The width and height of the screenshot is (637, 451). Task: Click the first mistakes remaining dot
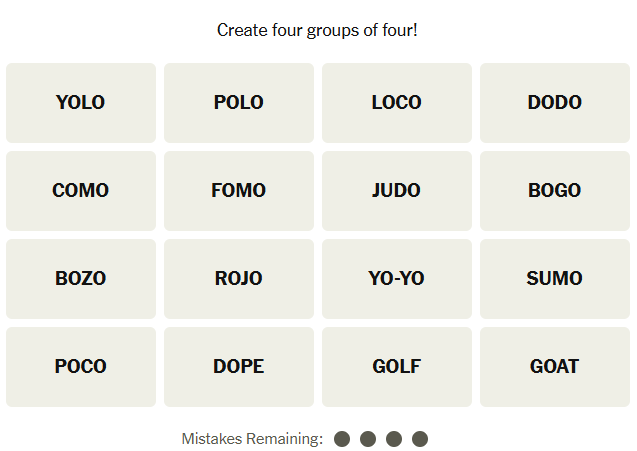point(342,439)
